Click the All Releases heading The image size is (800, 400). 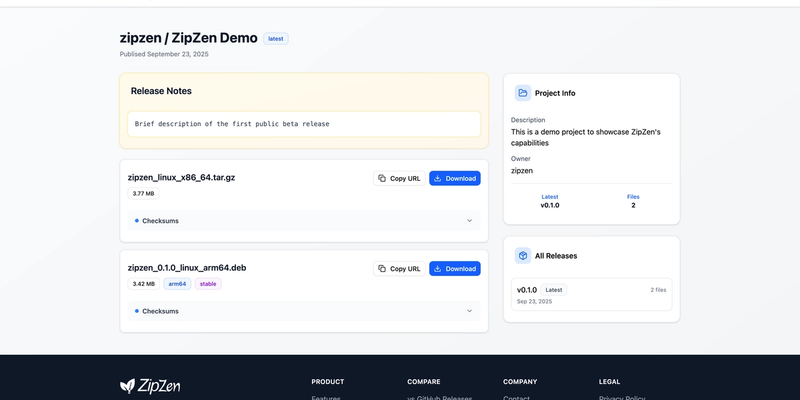(x=556, y=256)
